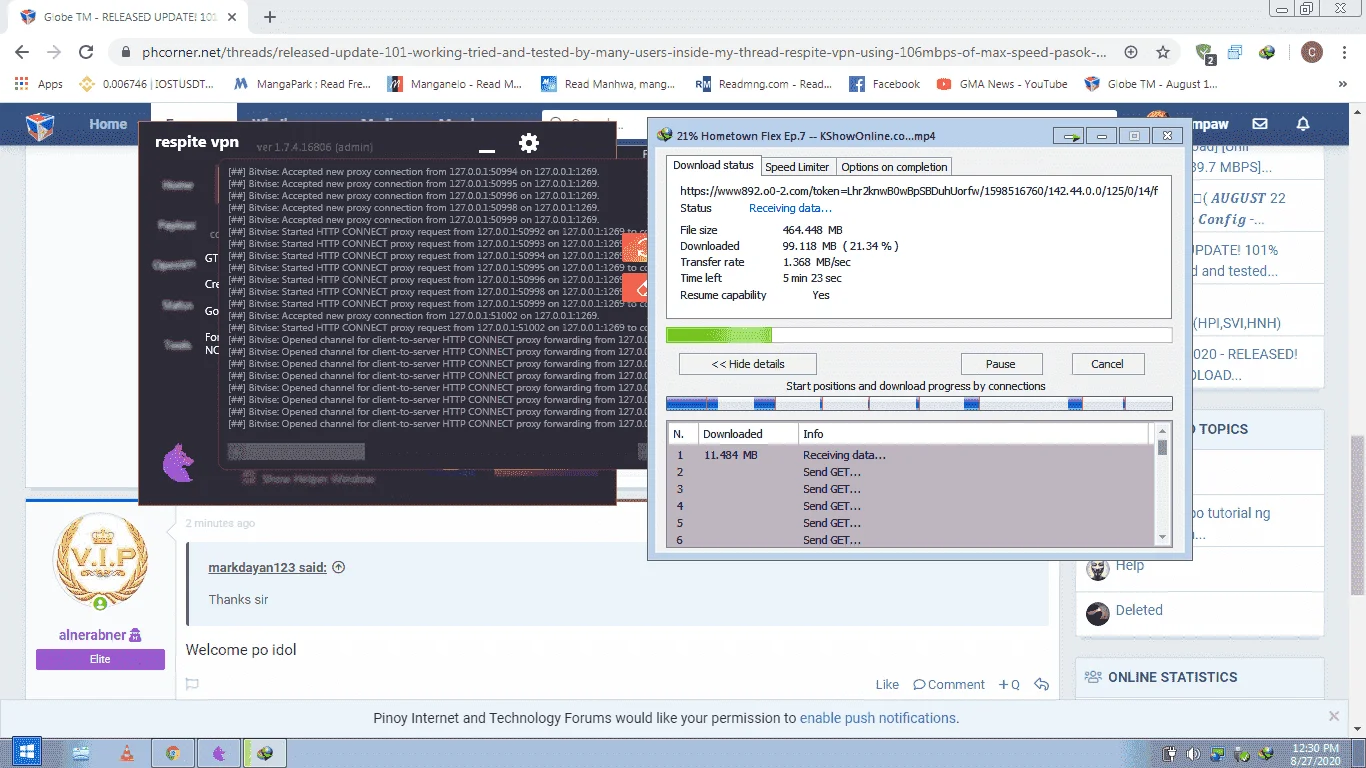
Task: Switch to IDM on the taskbar
Action: pos(265,753)
